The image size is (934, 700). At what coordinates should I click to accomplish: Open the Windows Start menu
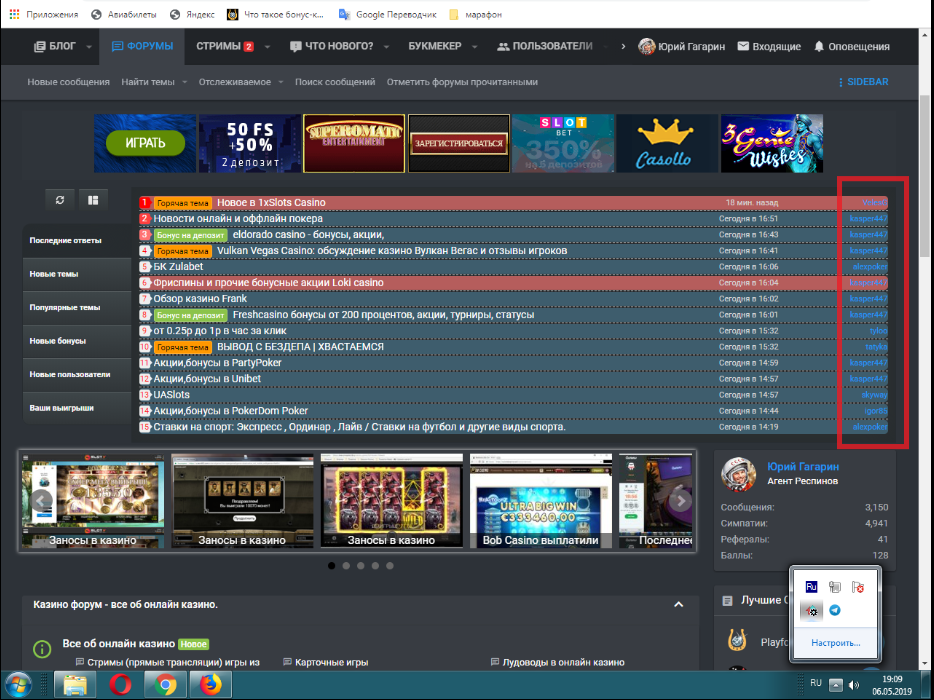coord(18,685)
